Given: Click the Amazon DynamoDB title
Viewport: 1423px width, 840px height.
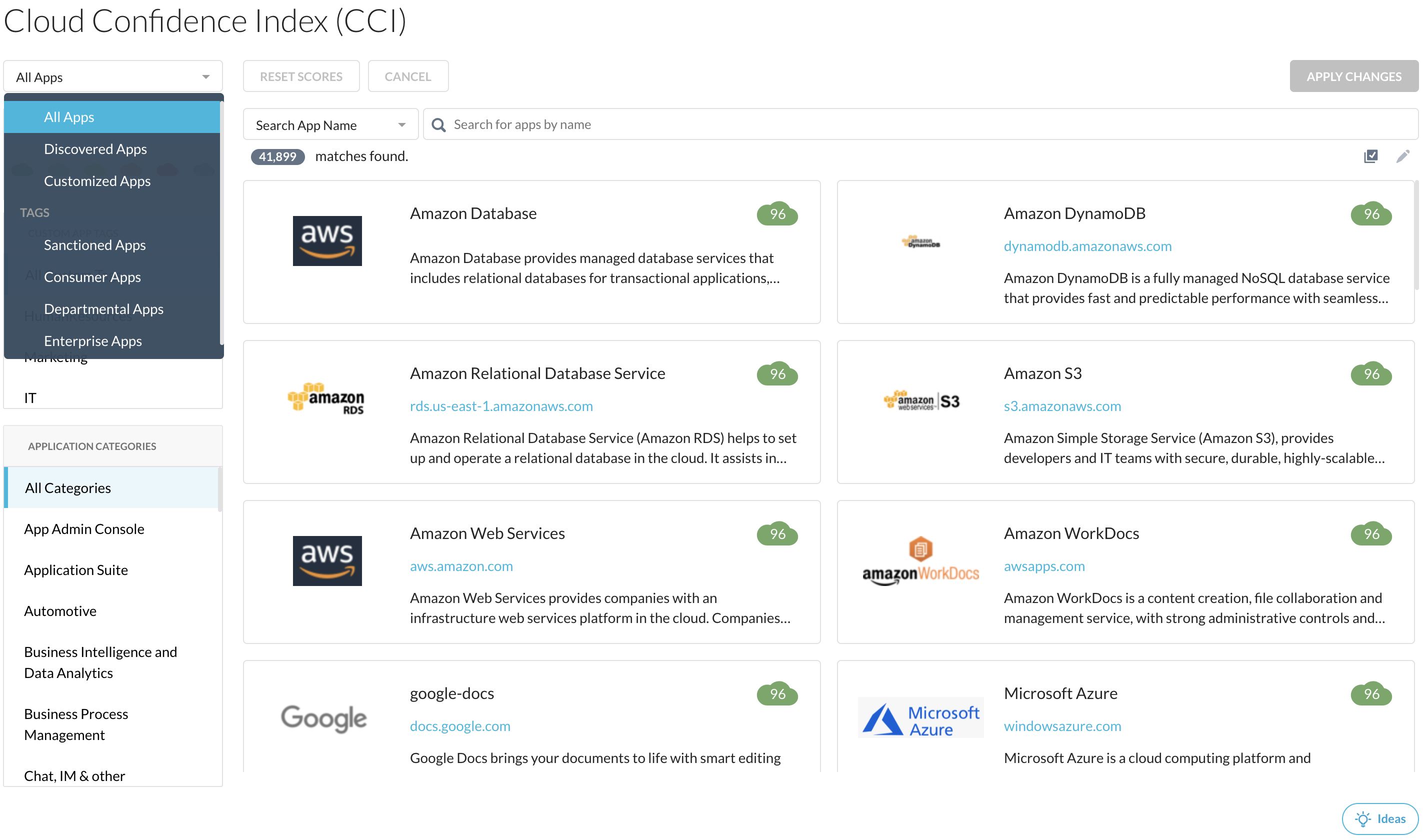Looking at the screenshot, I should tap(1074, 214).
